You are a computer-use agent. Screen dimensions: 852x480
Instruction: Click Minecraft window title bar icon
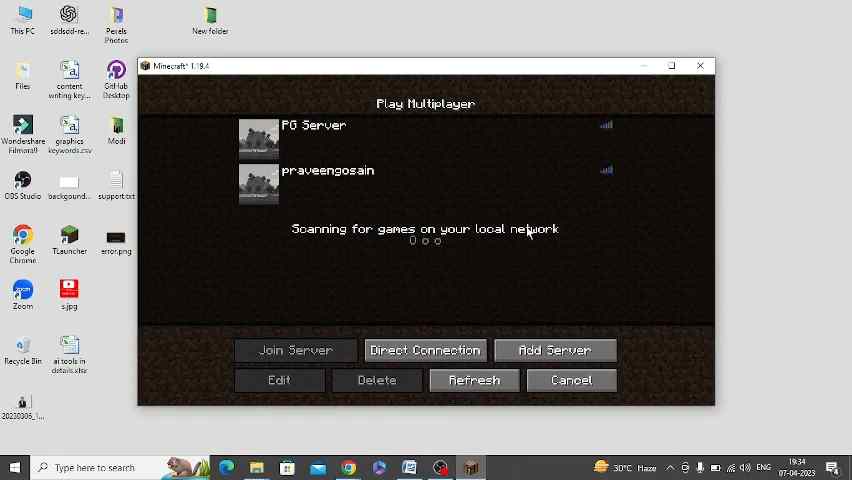pyautogui.click(x=145, y=66)
